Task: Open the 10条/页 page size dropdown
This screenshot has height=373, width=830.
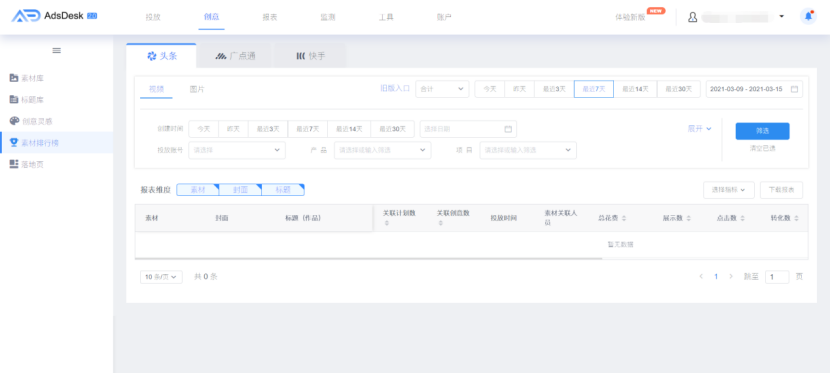Action: point(161,277)
